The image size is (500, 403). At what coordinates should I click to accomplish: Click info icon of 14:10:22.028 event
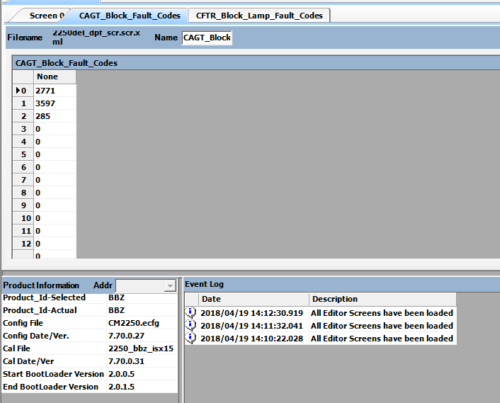(191, 338)
